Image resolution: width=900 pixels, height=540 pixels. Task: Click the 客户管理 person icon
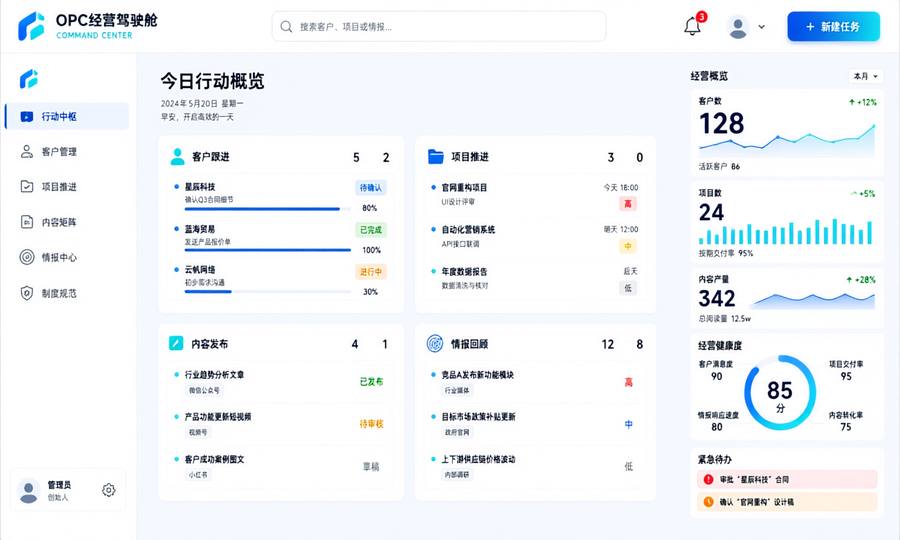pos(26,151)
